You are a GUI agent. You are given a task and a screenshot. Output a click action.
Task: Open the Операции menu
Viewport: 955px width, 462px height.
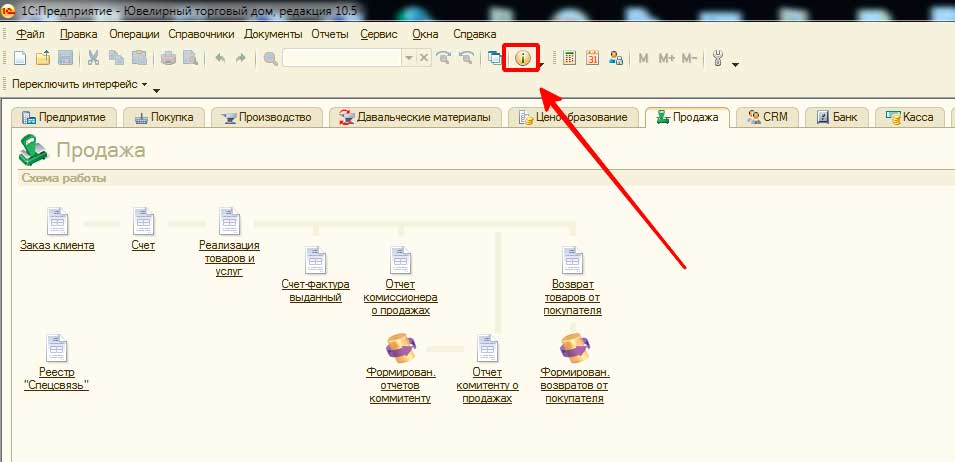pos(134,34)
